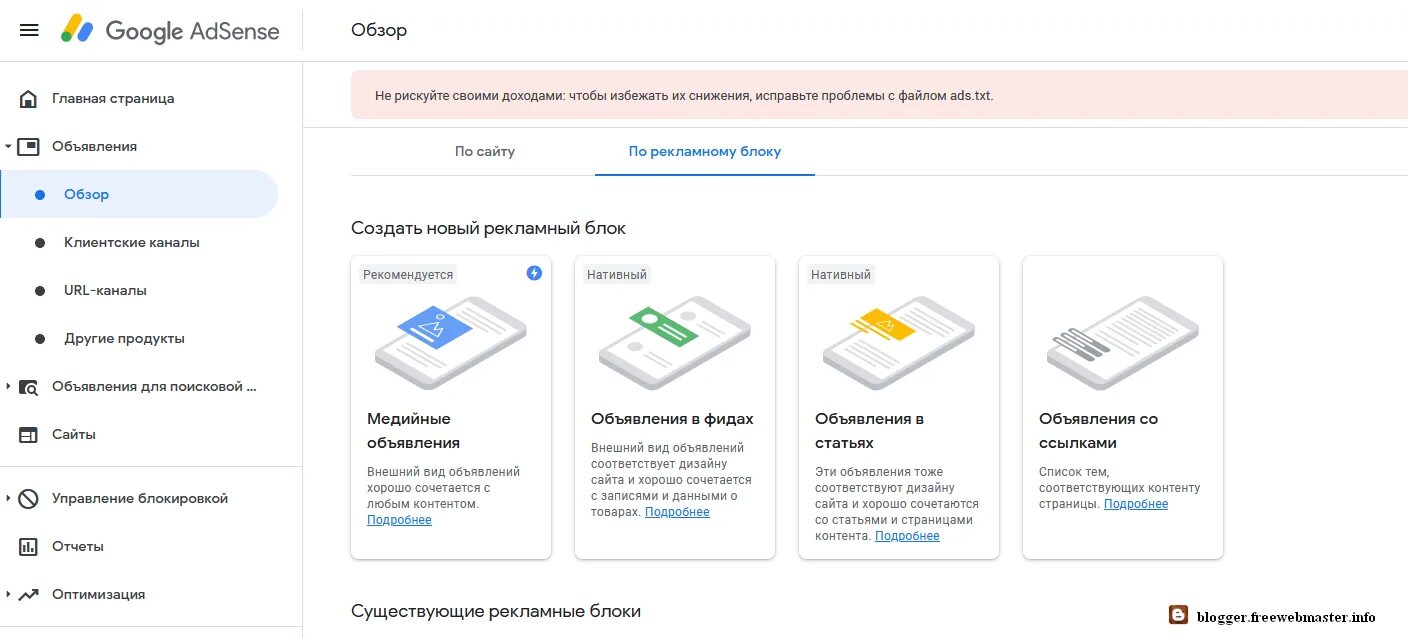
Task: Click the Объявления section icon
Action: [28, 146]
